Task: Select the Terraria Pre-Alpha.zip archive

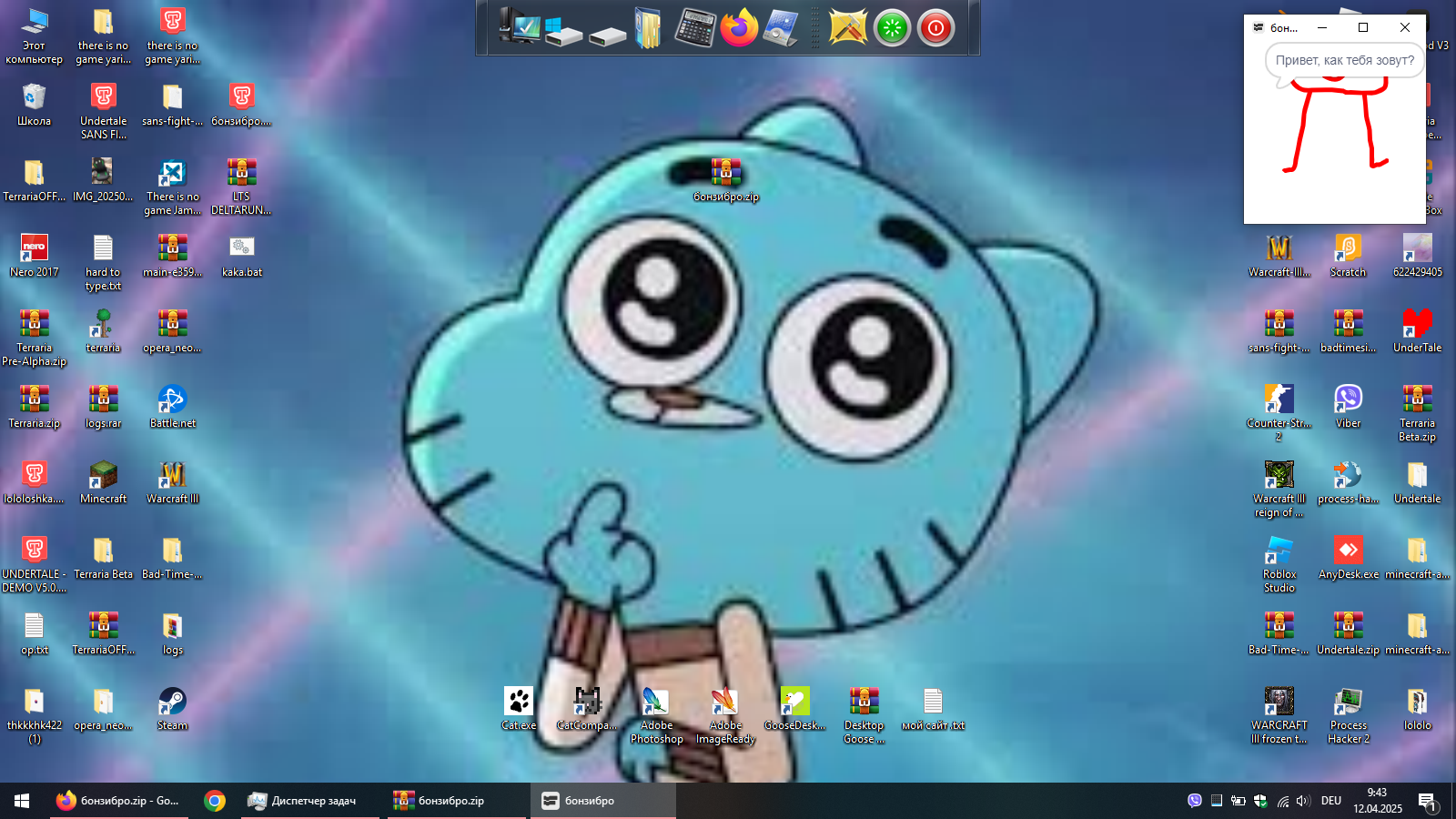Action: (34, 338)
